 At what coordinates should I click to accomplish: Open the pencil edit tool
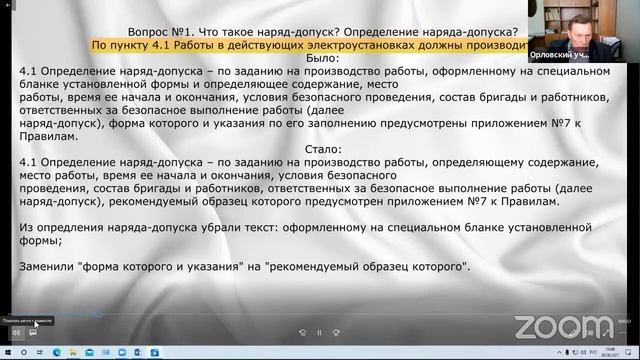(x=572, y=333)
